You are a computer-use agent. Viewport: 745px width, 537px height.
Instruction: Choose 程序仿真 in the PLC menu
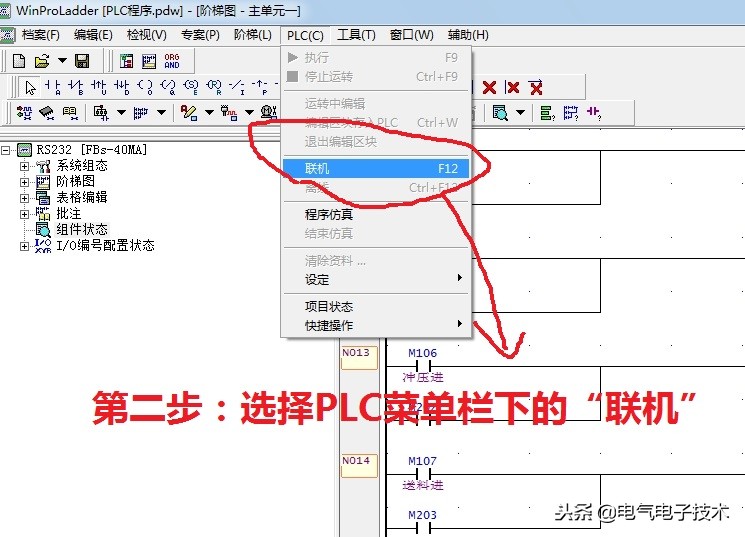pos(376,214)
